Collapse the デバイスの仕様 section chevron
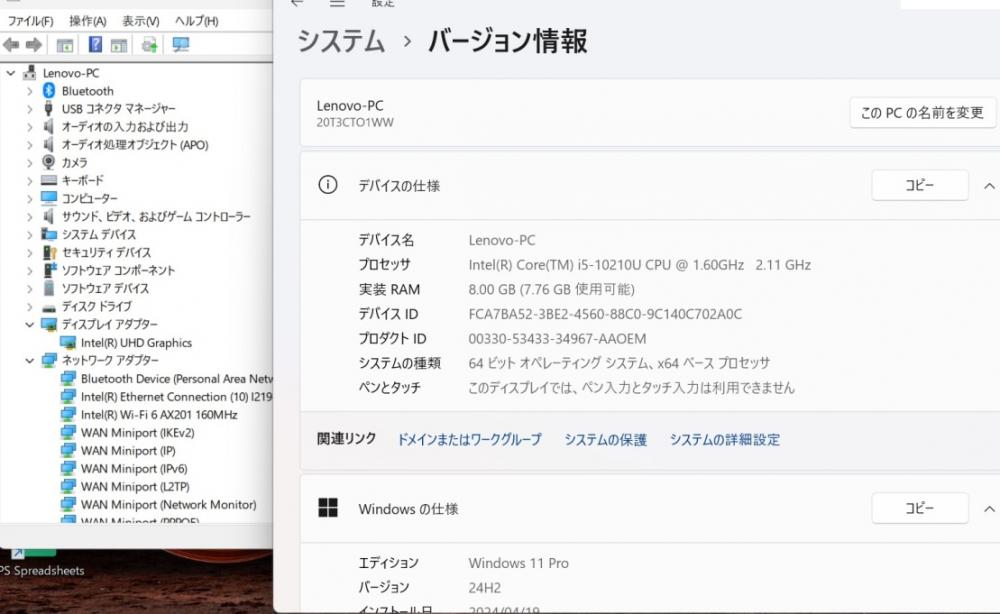 [989, 186]
